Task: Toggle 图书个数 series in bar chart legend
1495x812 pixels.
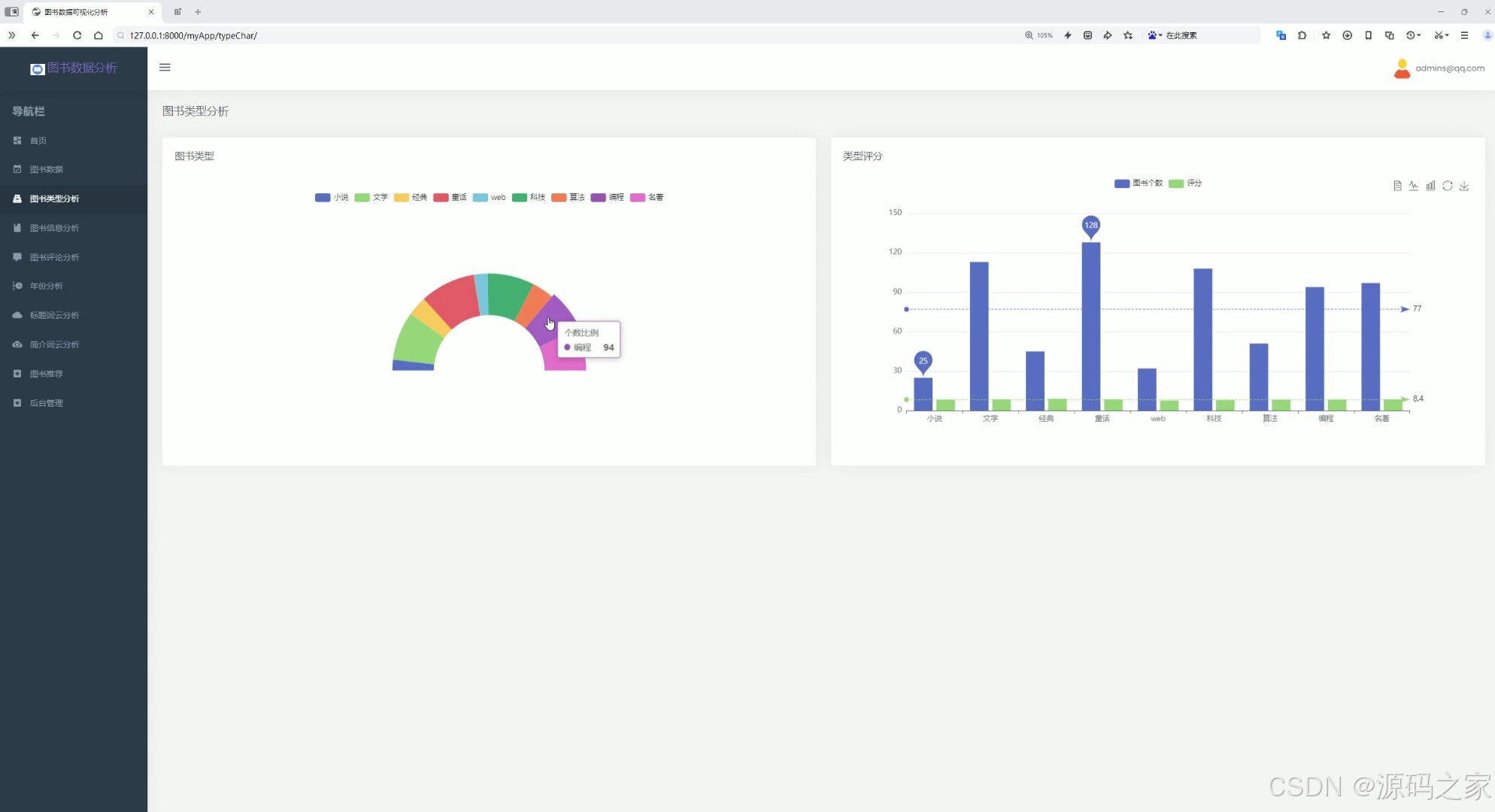Action: coord(1139,183)
